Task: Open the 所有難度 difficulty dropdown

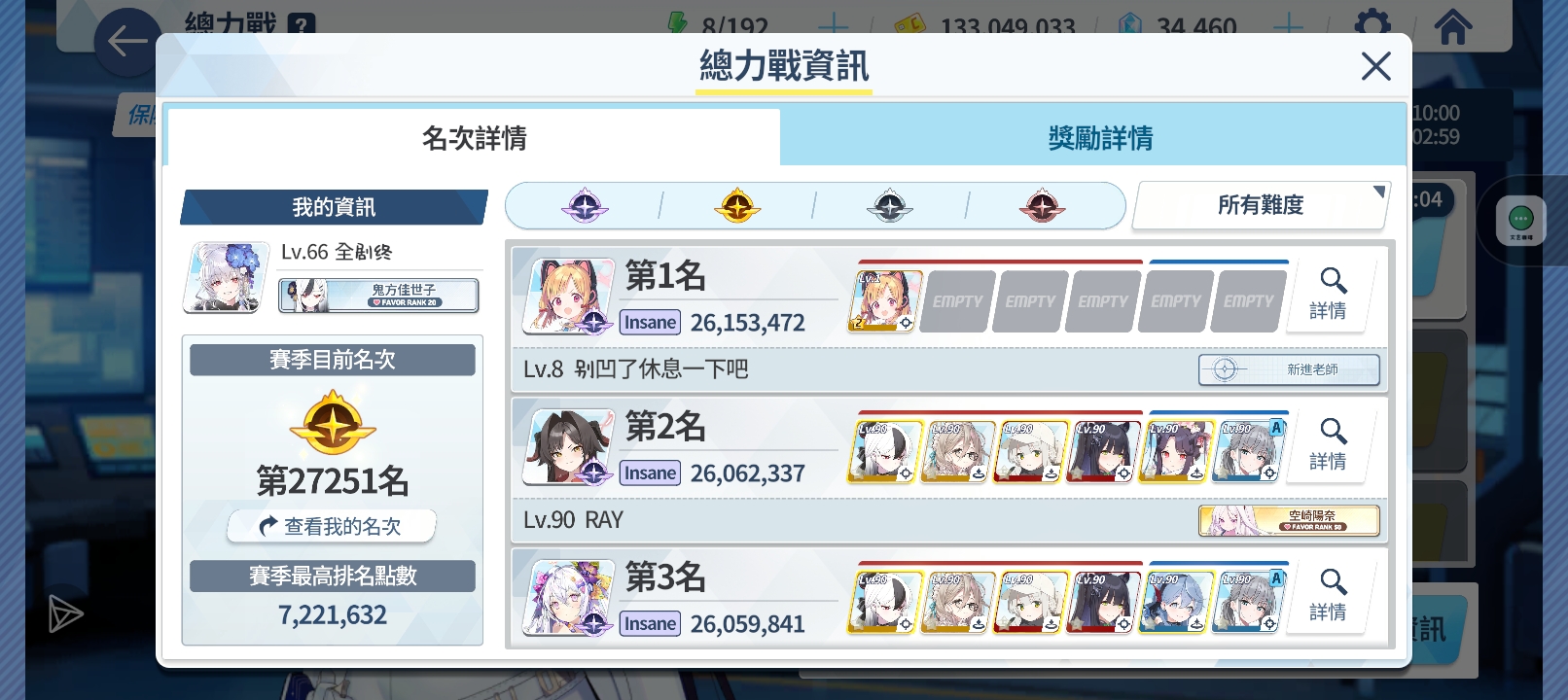Action: (1261, 205)
